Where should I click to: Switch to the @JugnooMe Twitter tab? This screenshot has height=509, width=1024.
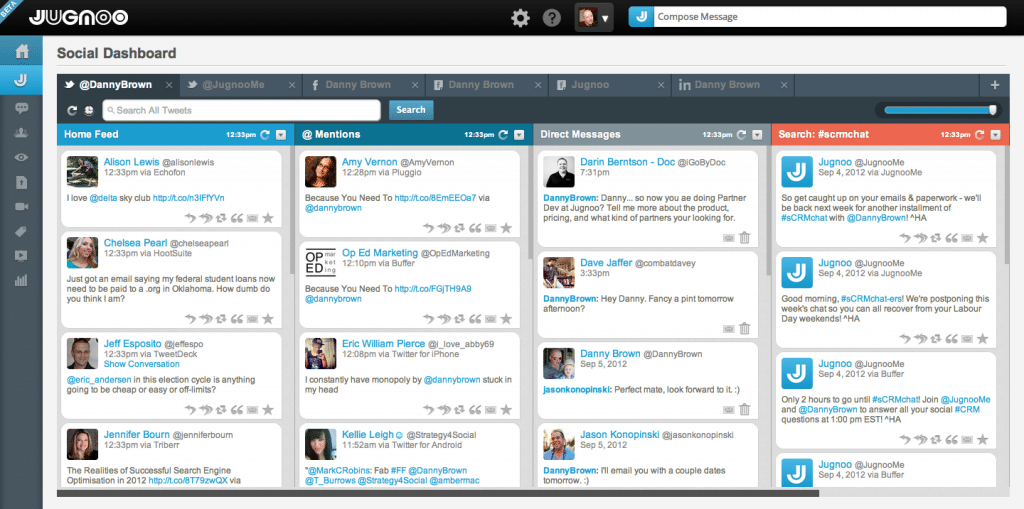[233, 86]
